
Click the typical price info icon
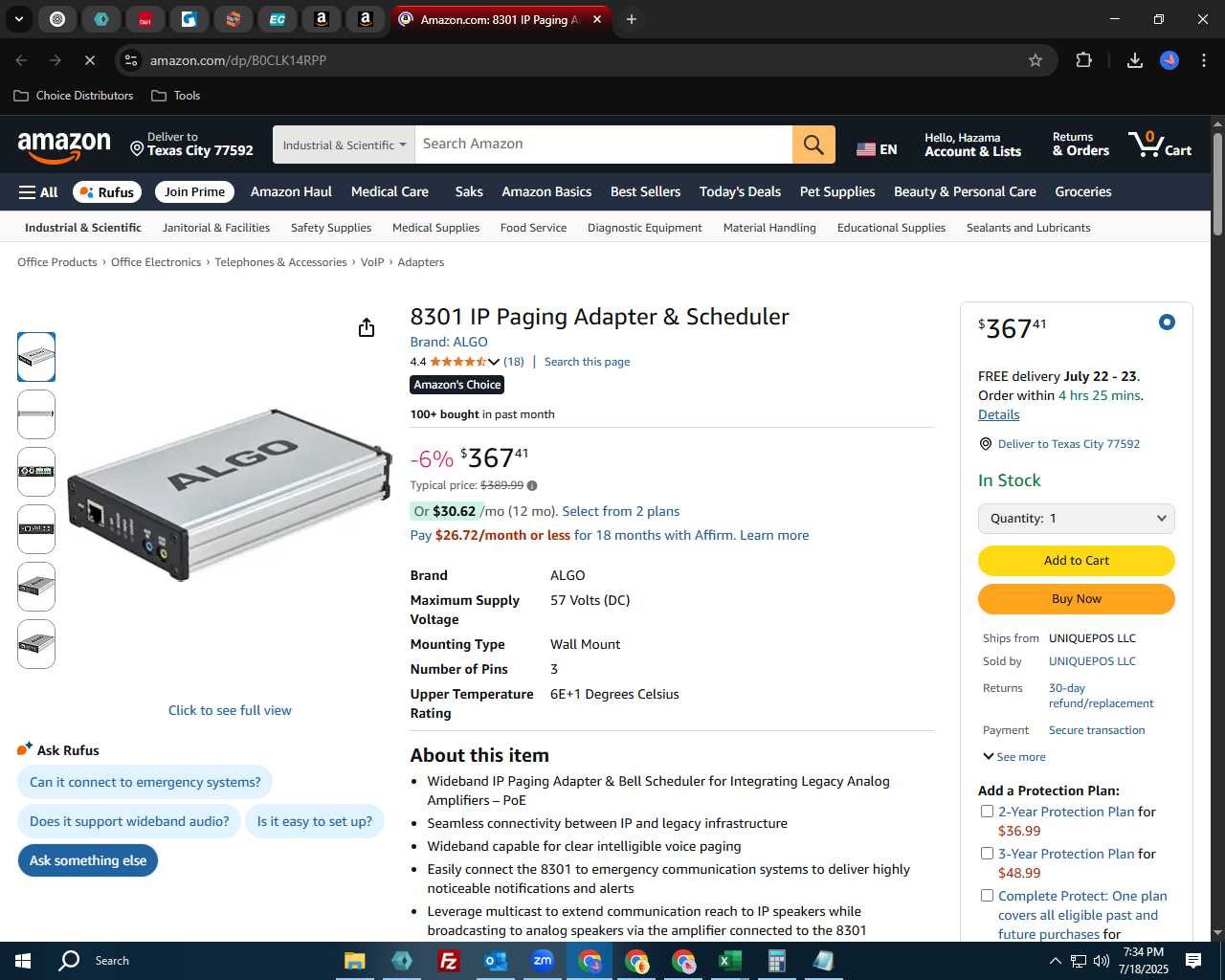pos(532,485)
